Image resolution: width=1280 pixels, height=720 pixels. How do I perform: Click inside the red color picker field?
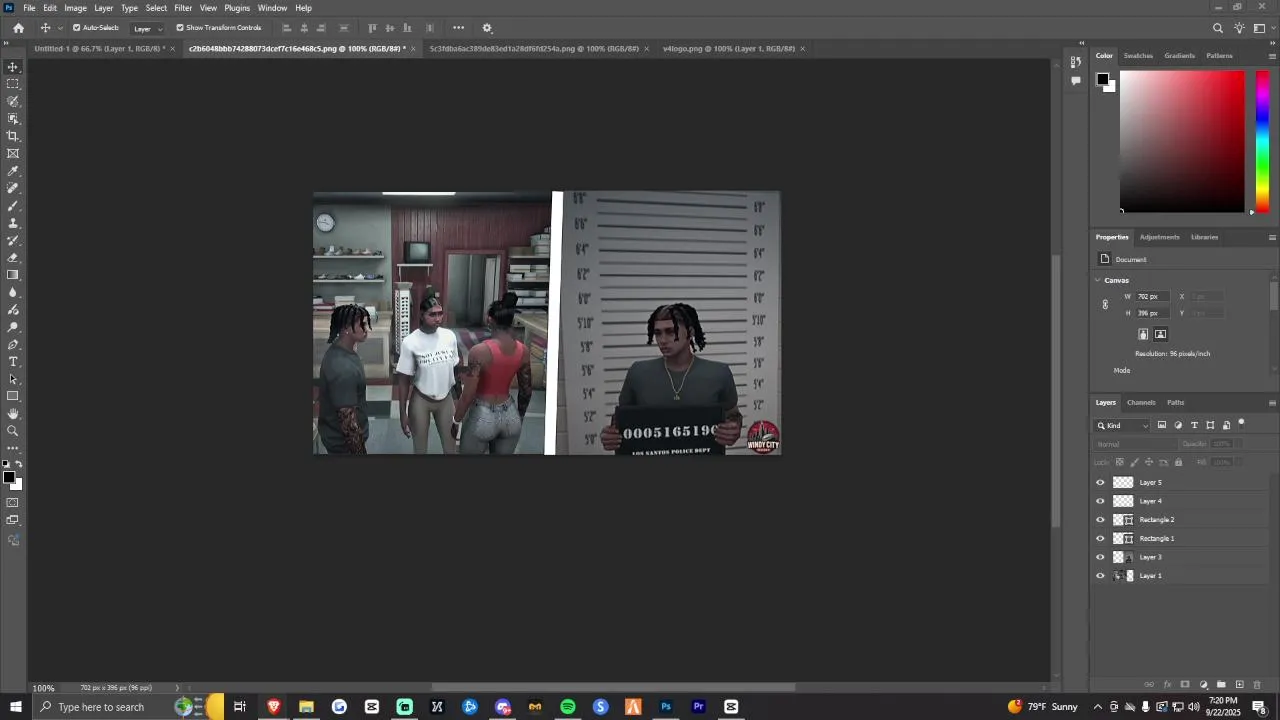tap(1182, 141)
